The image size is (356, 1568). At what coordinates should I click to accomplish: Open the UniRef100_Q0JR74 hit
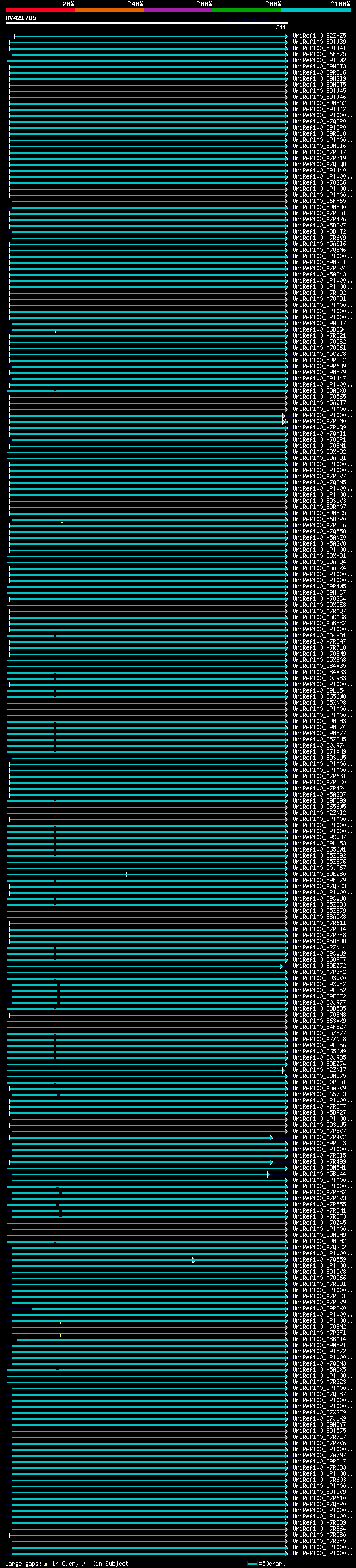(319, 746)
